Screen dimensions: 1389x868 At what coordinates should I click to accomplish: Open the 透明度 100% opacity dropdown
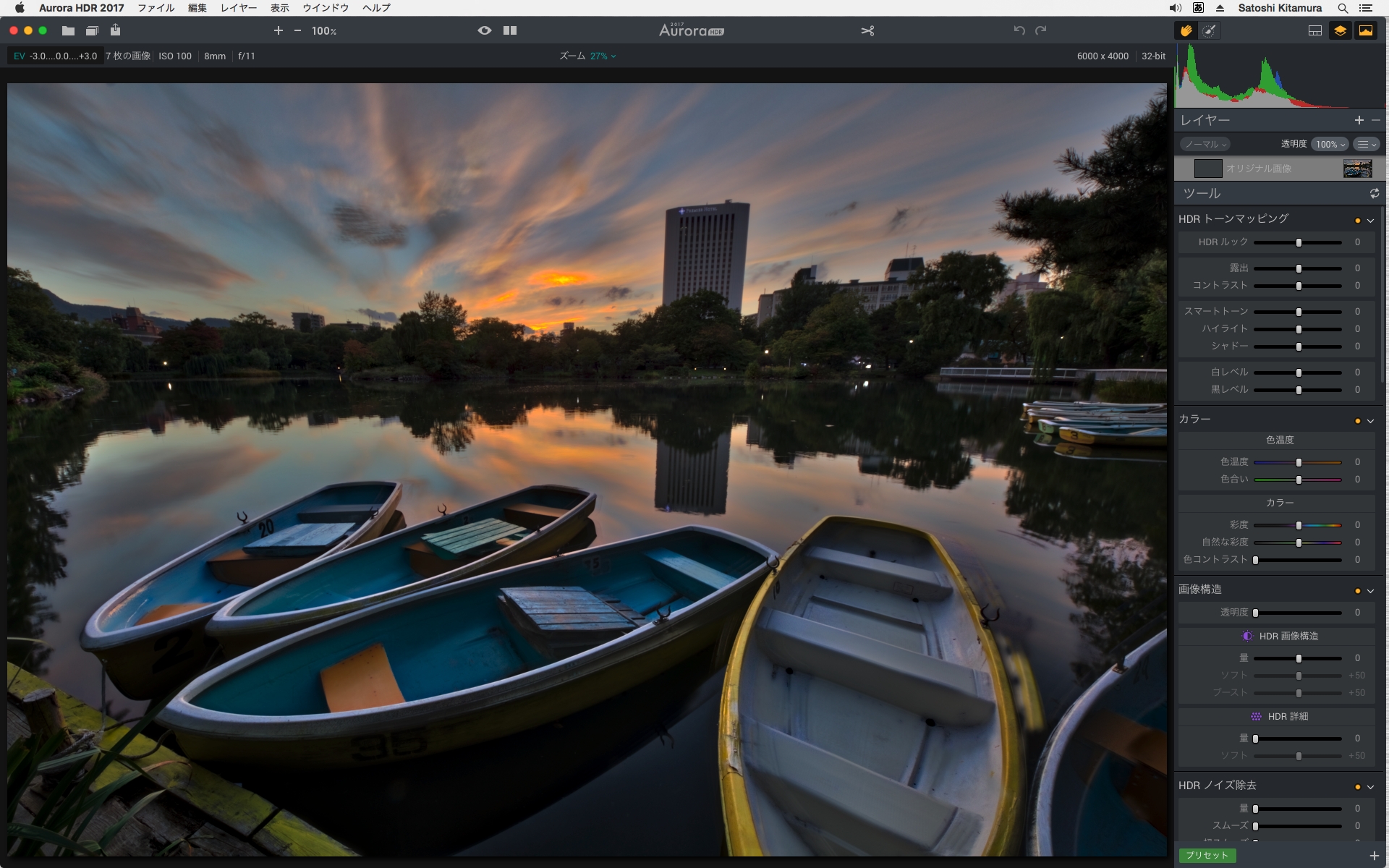click(1330, 144)
